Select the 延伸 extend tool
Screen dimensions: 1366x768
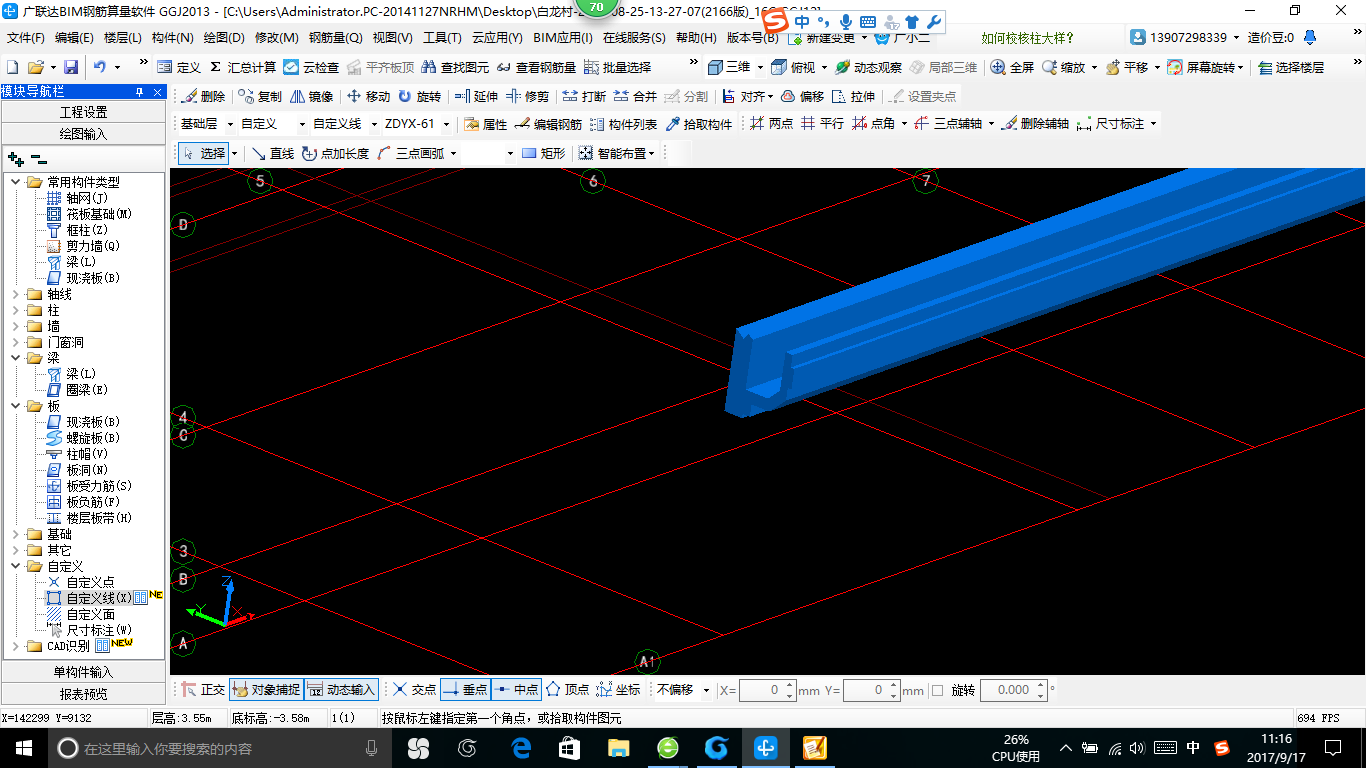coord(476,96)
